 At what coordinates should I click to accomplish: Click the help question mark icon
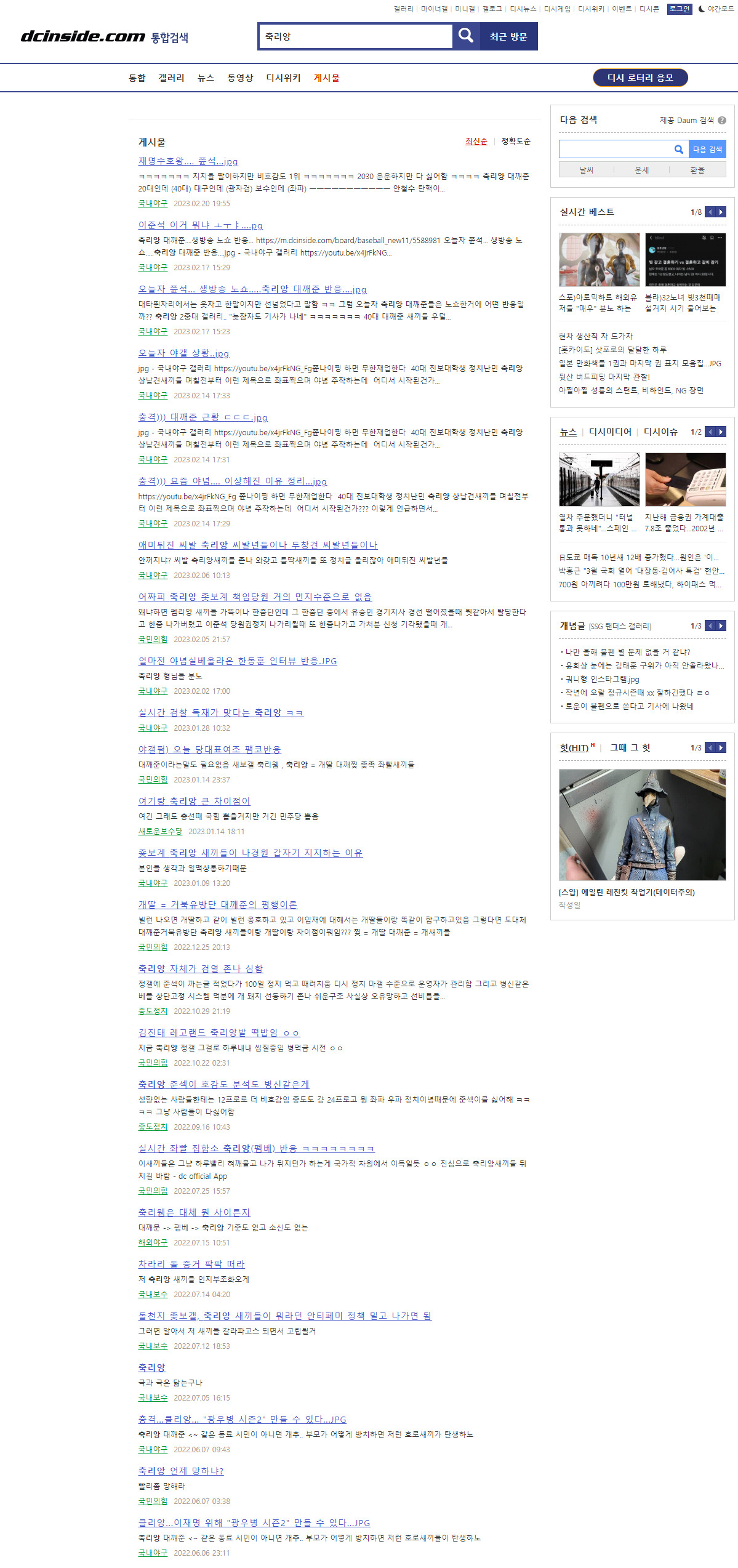722,121
